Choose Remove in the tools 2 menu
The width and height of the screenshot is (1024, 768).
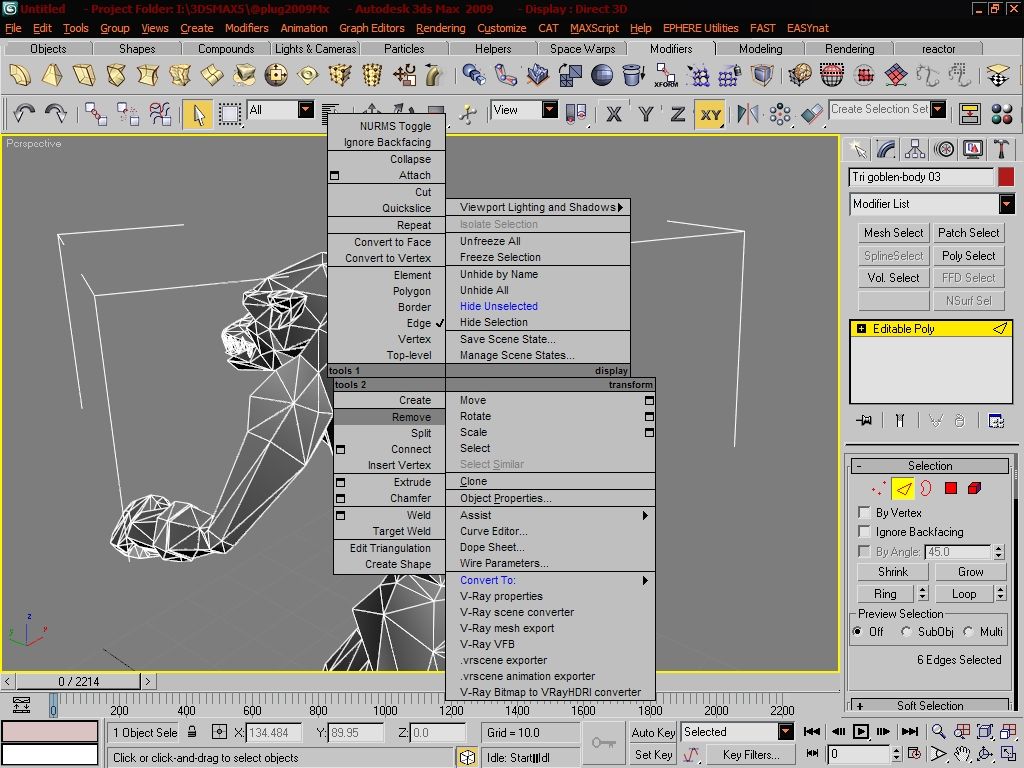point(389,417)
